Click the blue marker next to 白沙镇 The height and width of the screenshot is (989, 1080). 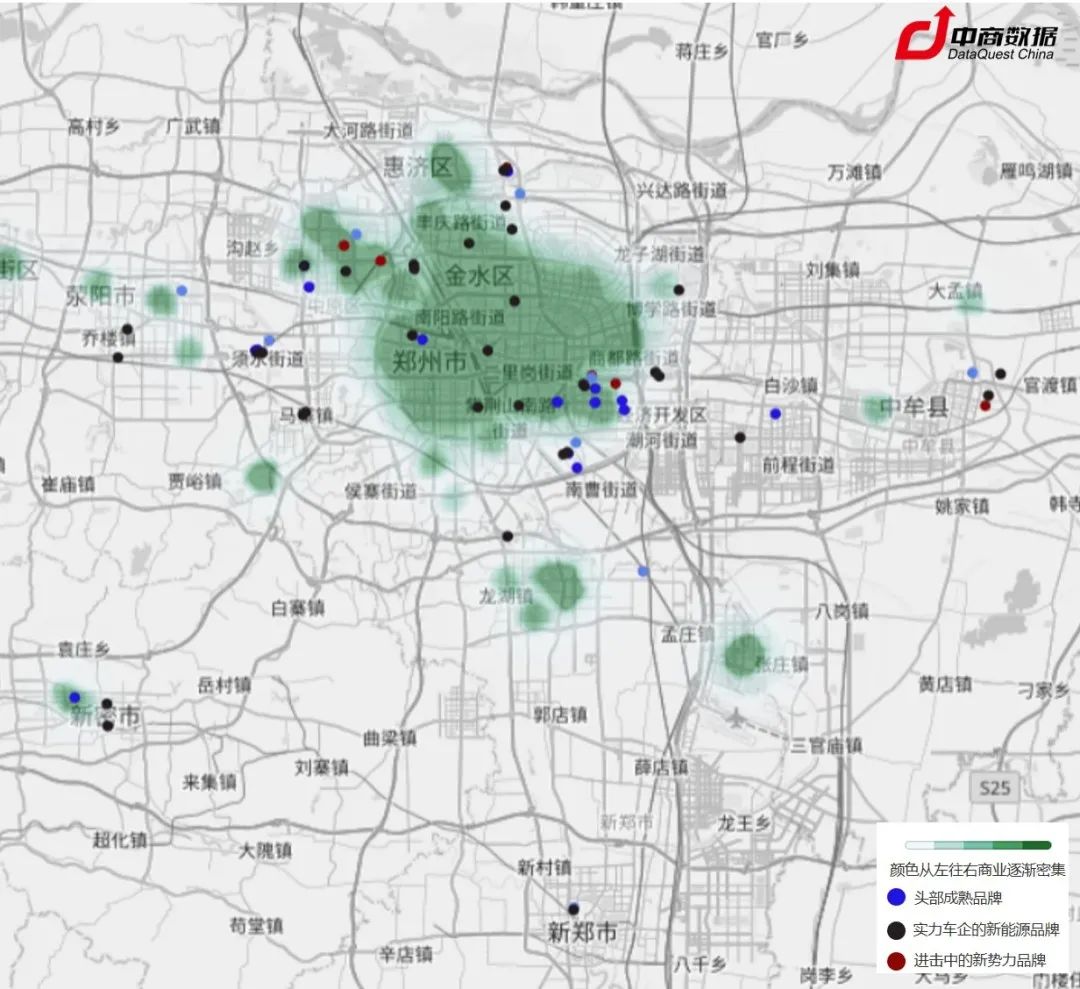click(x=775, y=413)
